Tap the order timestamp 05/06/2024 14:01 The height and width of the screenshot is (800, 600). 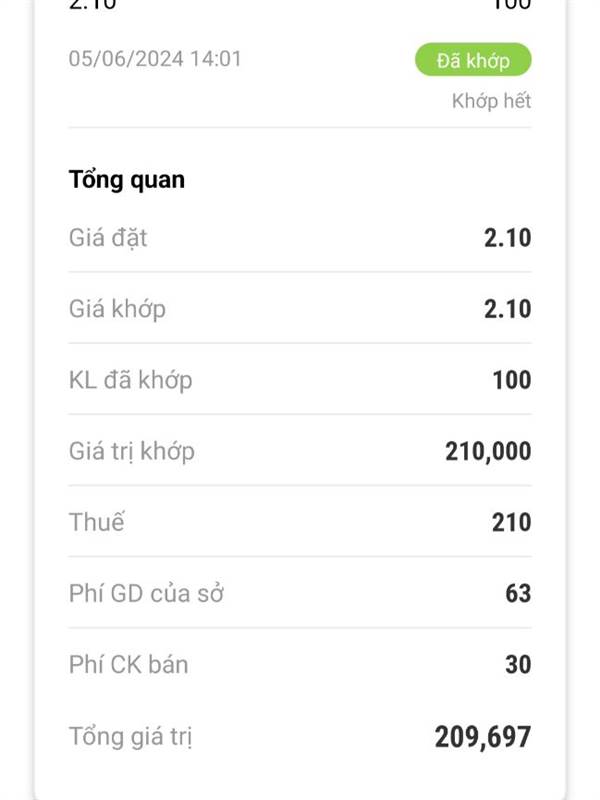click(x=155, y=59)
